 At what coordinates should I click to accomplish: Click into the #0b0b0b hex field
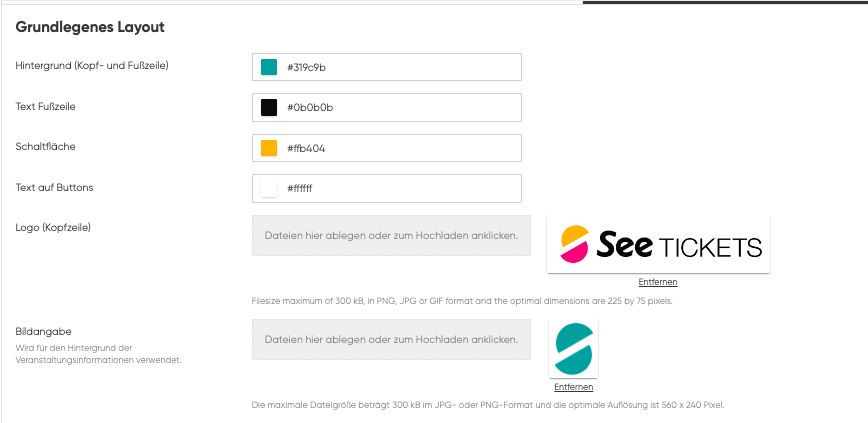tap(387, 107)
